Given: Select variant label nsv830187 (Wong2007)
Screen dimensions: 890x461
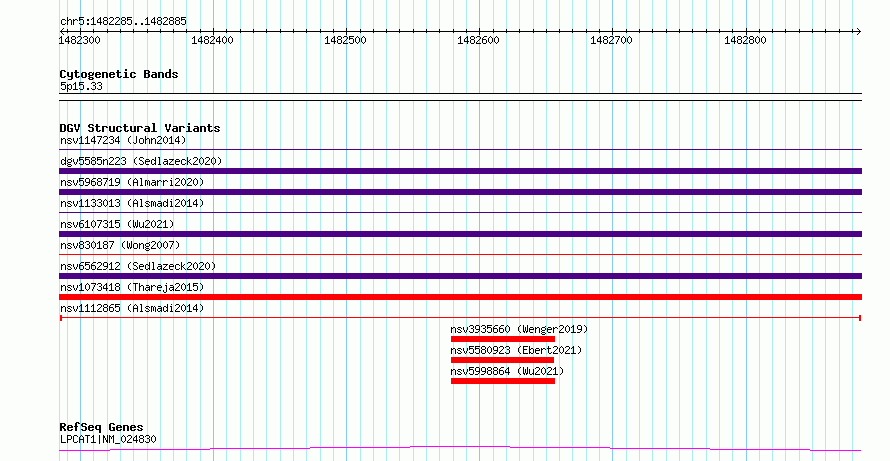Looking at the screenshot, I should click(x=120, y=245).
